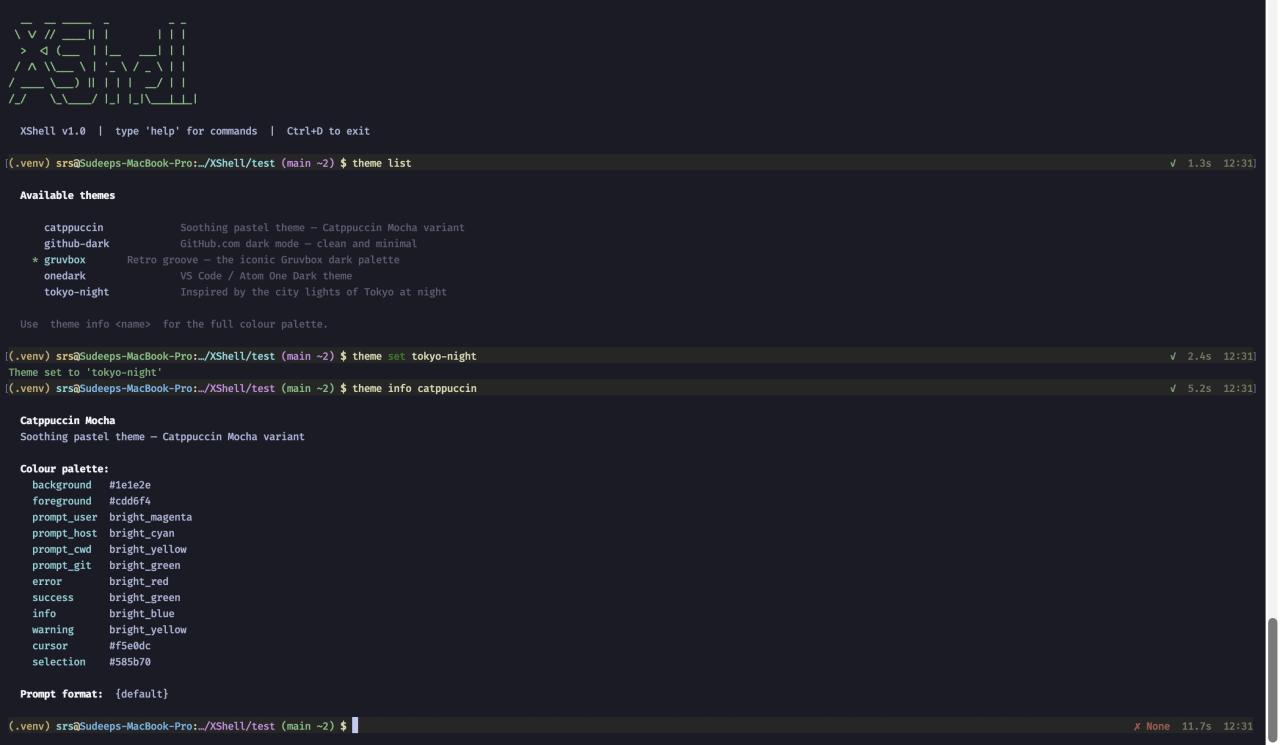Viewport: 1280px width, 745px height.
Task: Click the asterisk marker beside gruvbox
Action: coord(35,260)
